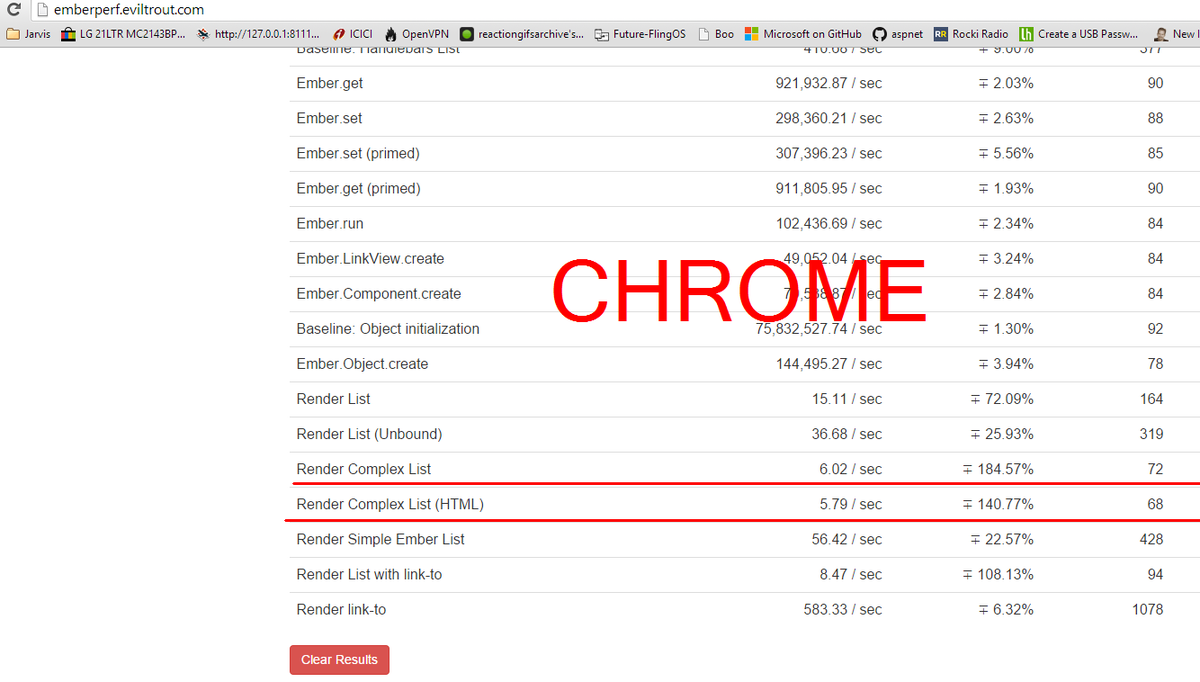Click the value '56.42 / sec'

point(847,539)
